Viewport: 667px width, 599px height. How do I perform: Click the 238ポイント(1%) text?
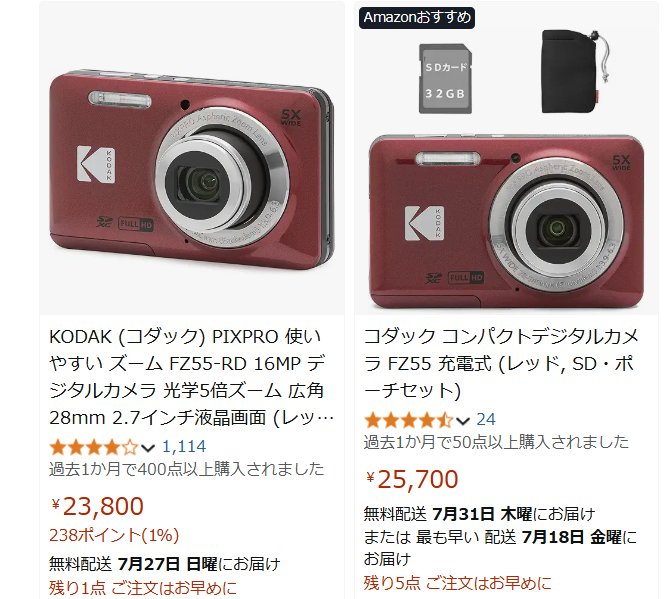[114, 535]
